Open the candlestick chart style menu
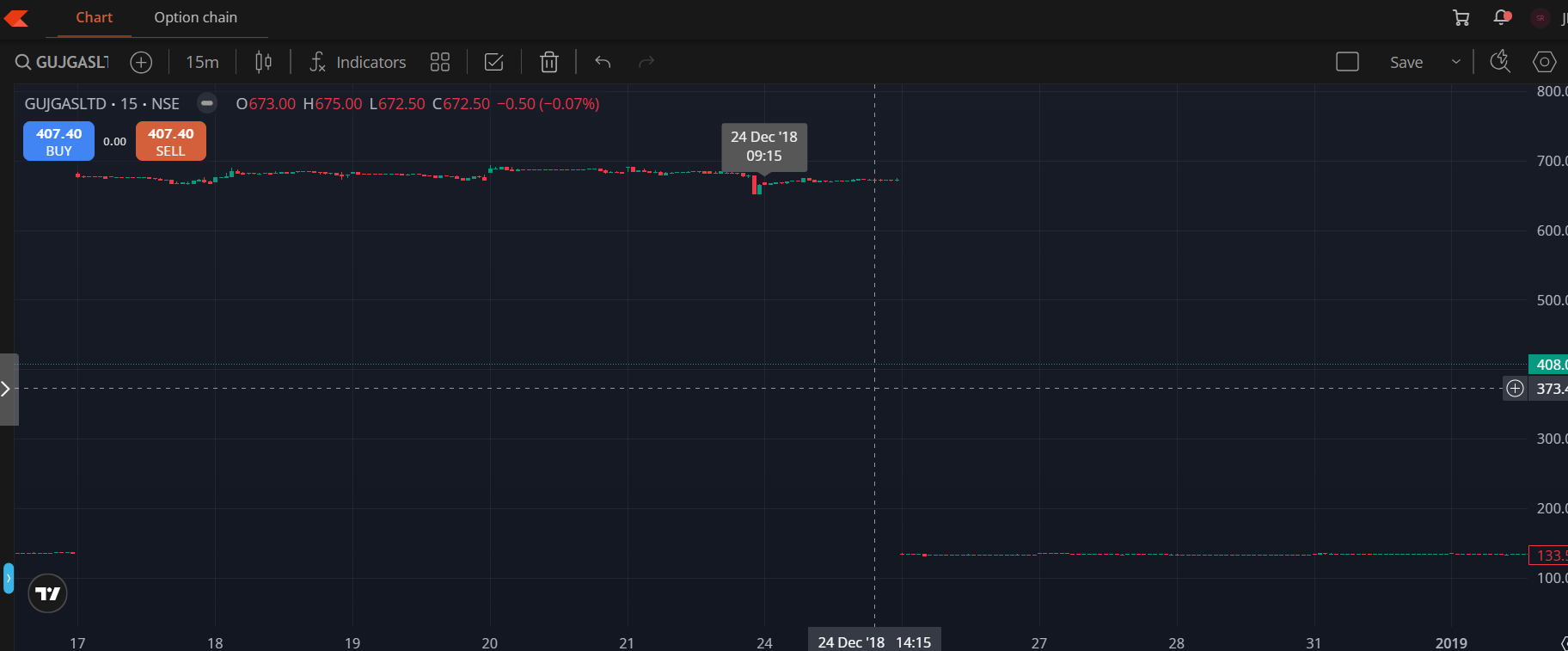The image size is (1568, 651). click(x=263, y=62)
